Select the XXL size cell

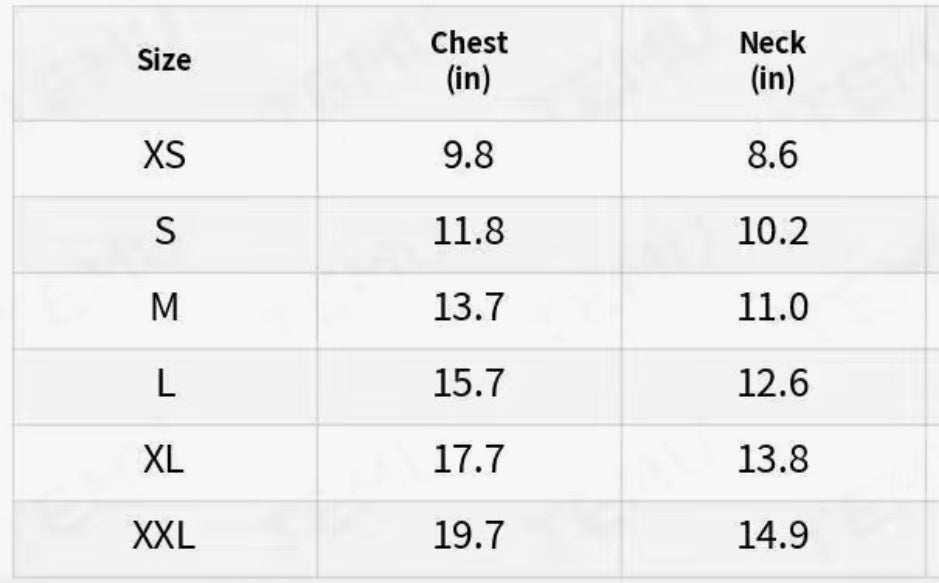click(x=164, y=537)
